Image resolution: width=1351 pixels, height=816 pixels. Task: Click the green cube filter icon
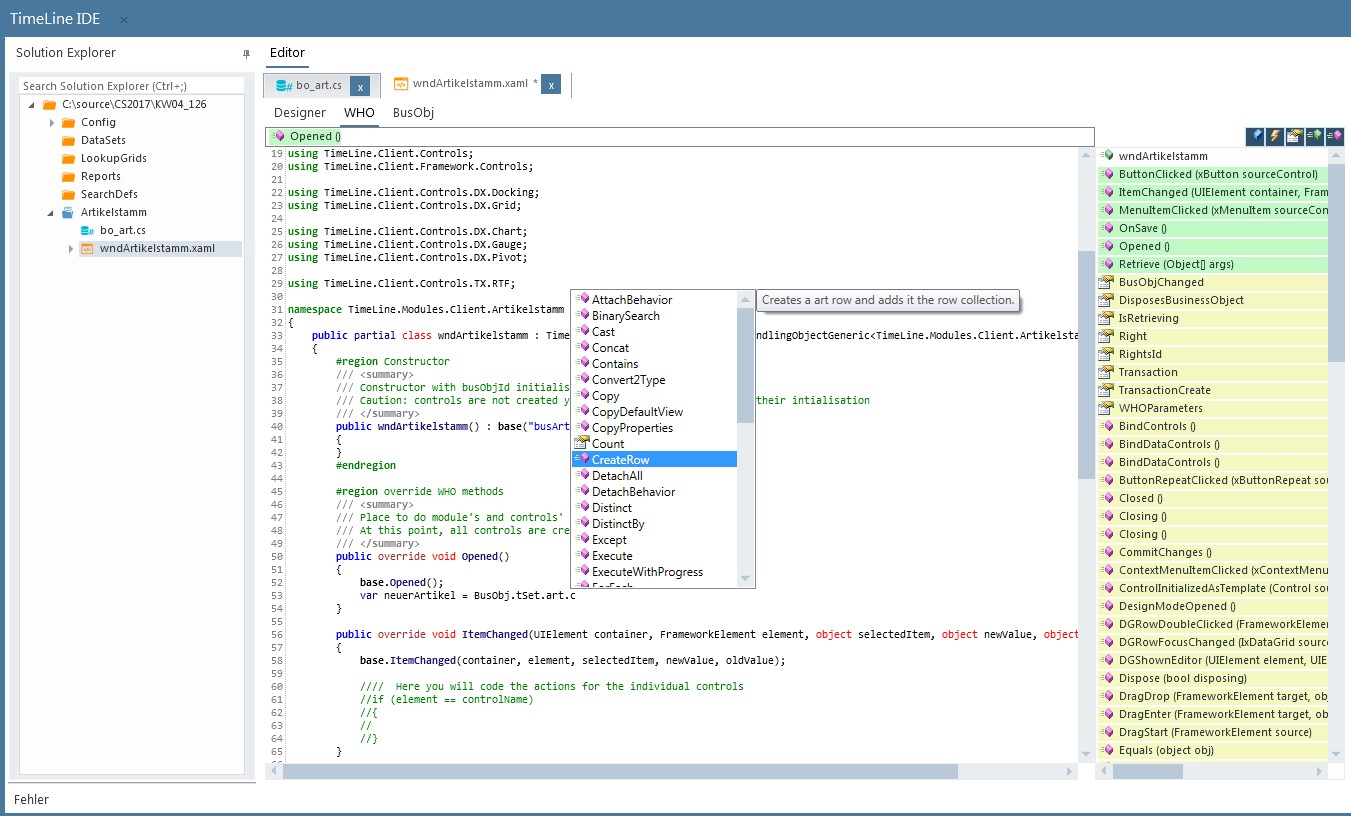coord(1315,136)
